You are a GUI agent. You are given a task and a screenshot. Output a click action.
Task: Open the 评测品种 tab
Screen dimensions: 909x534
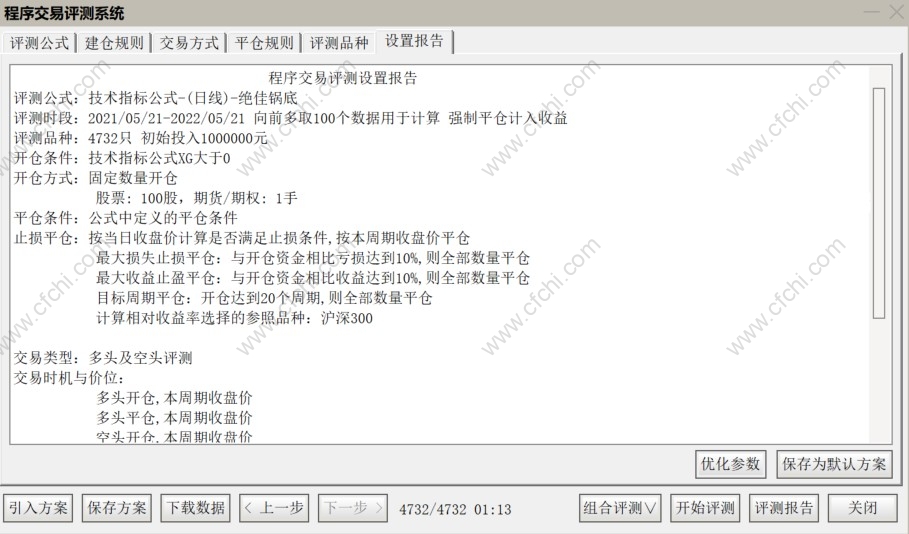coord(339,43)
